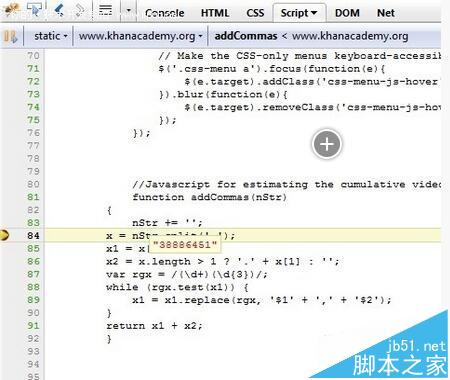
Task: Open the Script tab dropdown
Action: coord(299,13)
